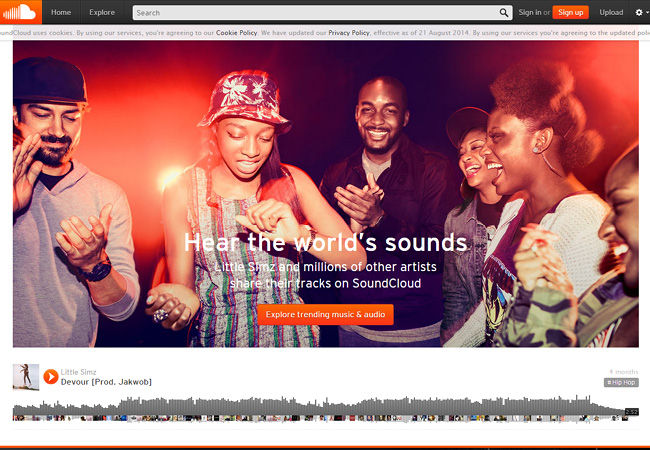
Task: Open the Privacy Policy link
Action: tap(349, 32)
